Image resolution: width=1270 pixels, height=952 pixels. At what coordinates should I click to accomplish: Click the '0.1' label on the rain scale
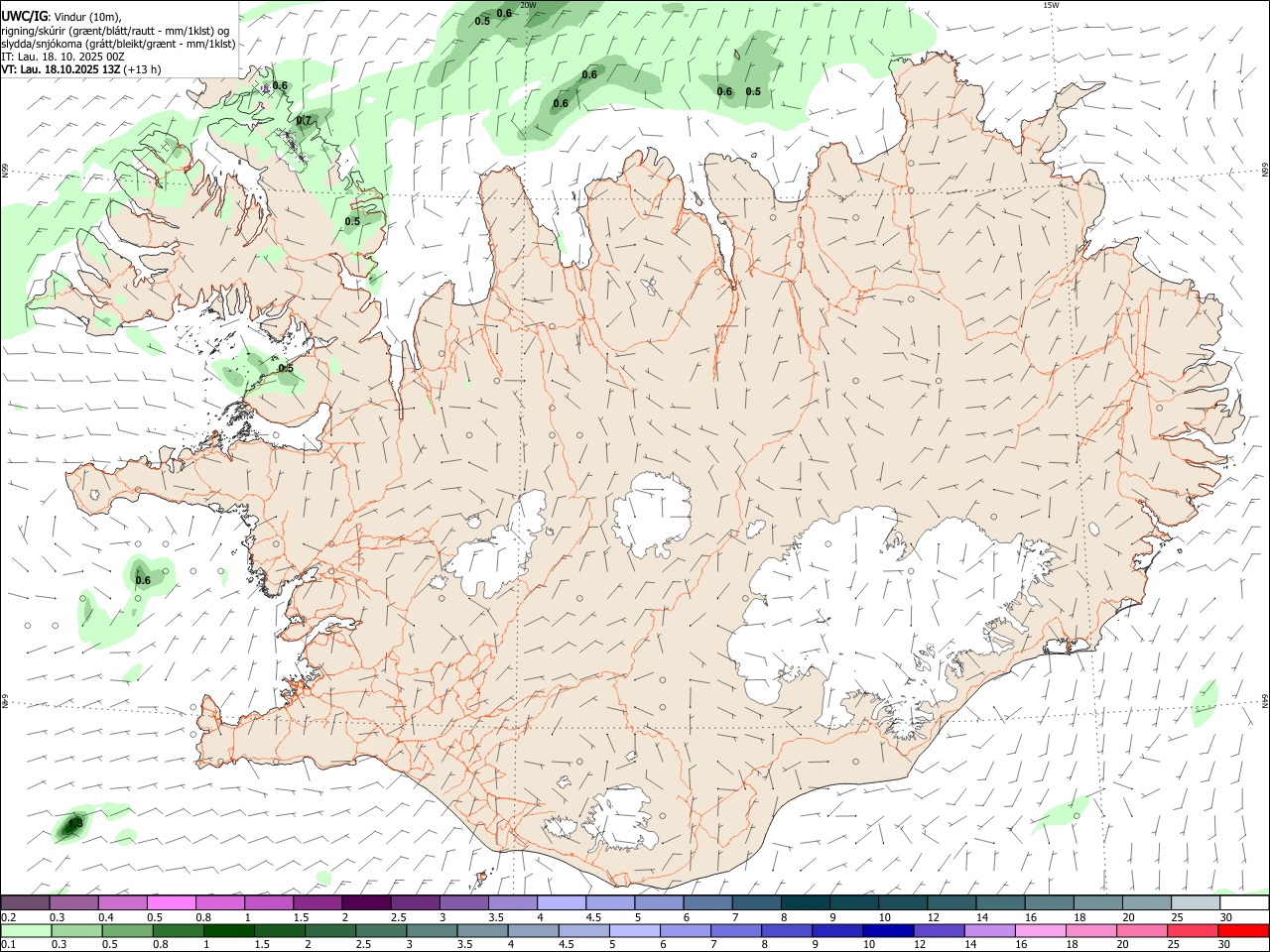(8, 945)
